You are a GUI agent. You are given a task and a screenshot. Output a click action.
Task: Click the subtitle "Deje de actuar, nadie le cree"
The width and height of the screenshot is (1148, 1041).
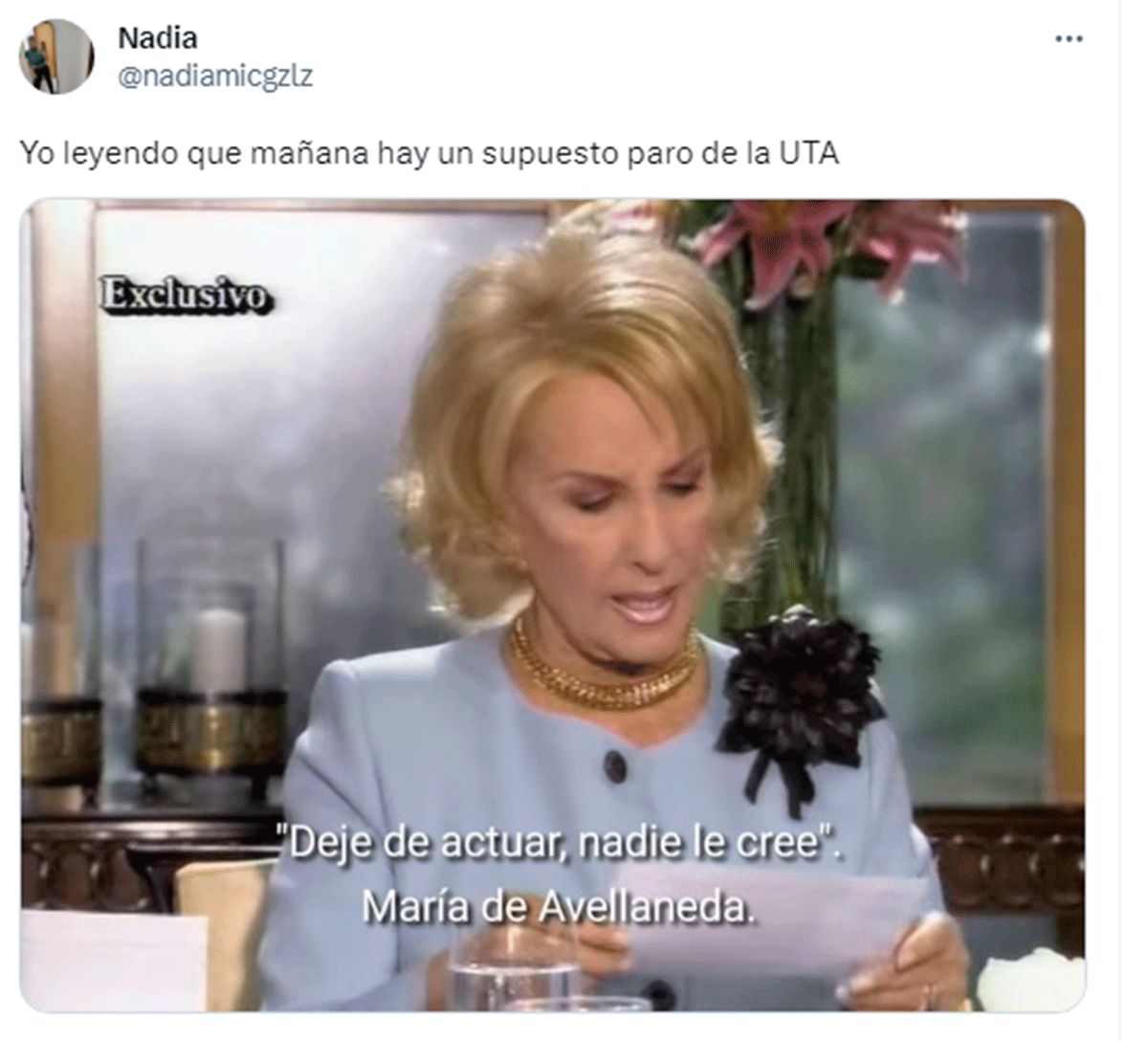[x=561, y=843]
